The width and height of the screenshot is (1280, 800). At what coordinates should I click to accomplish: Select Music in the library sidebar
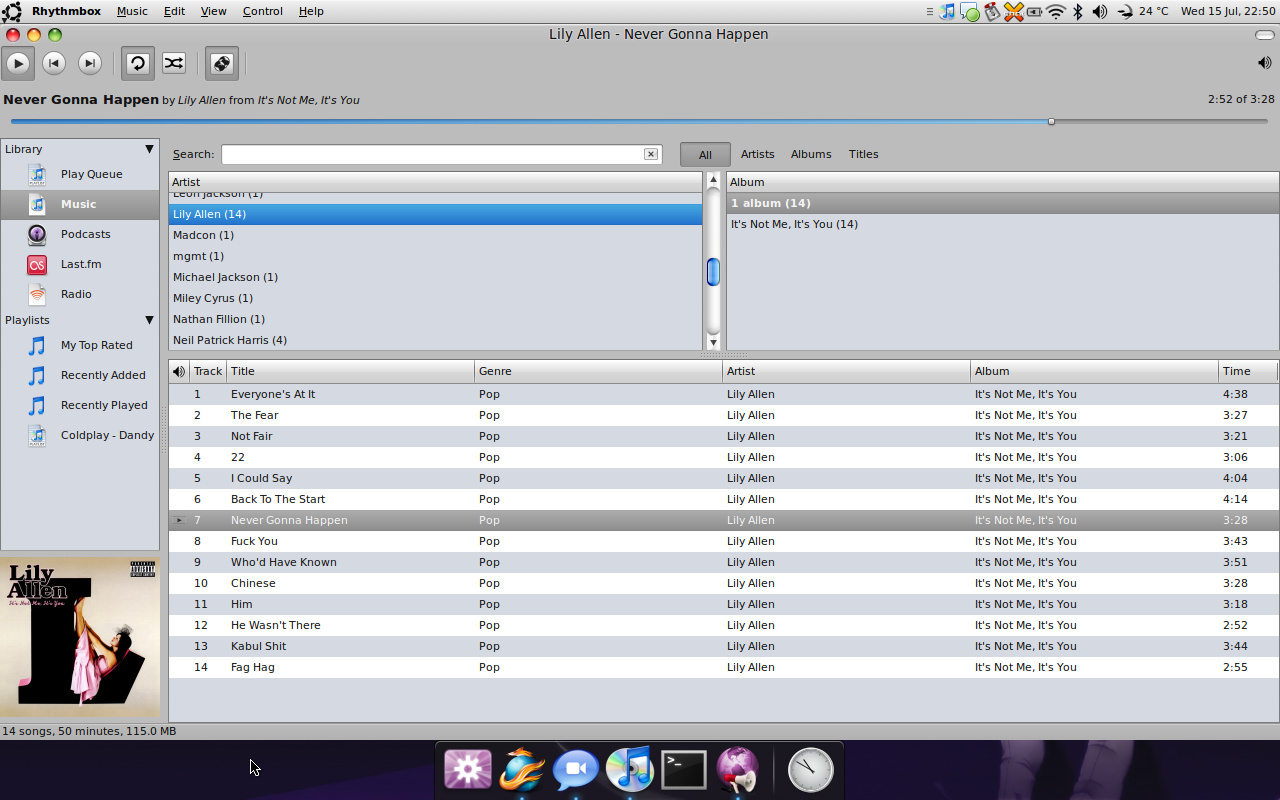[x=80, y=204]
